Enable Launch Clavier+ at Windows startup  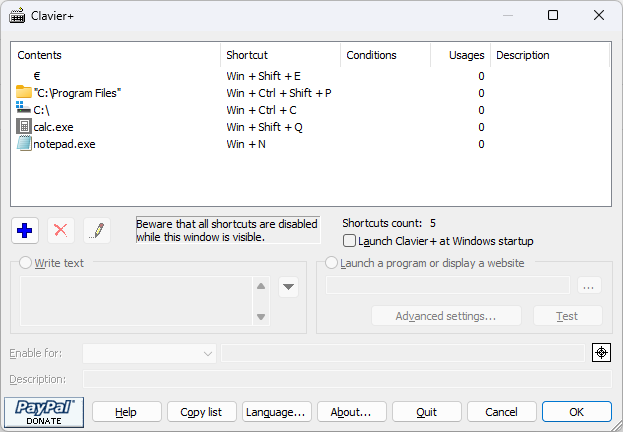[x=349, y=241]
